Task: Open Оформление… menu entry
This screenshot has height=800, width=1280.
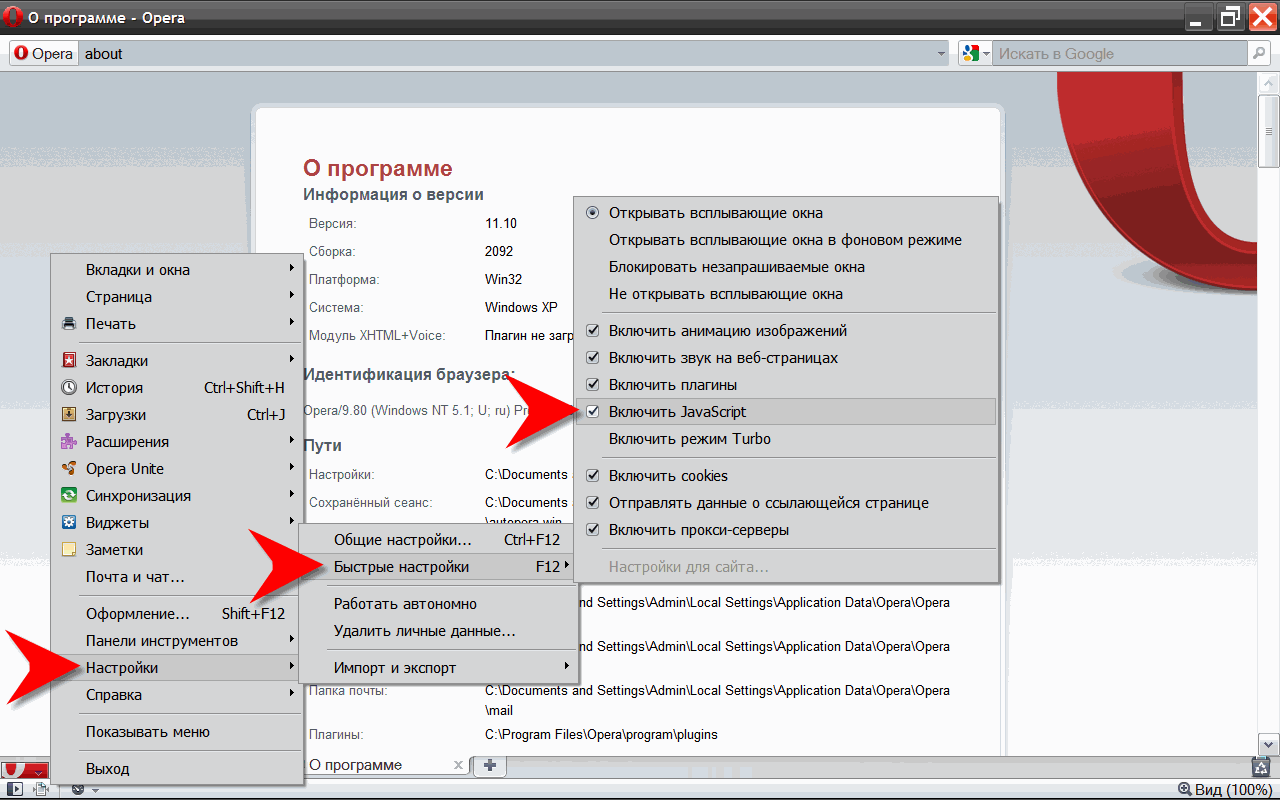Action: click(x=177, y=614)
